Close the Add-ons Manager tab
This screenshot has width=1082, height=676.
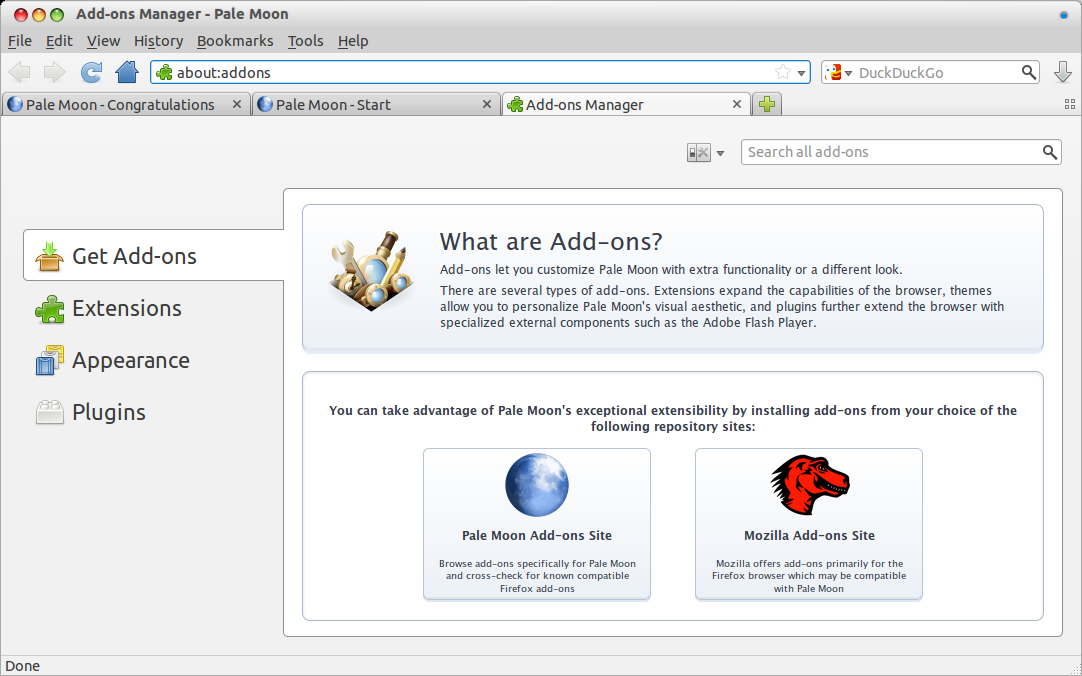[x=736, y=104]
